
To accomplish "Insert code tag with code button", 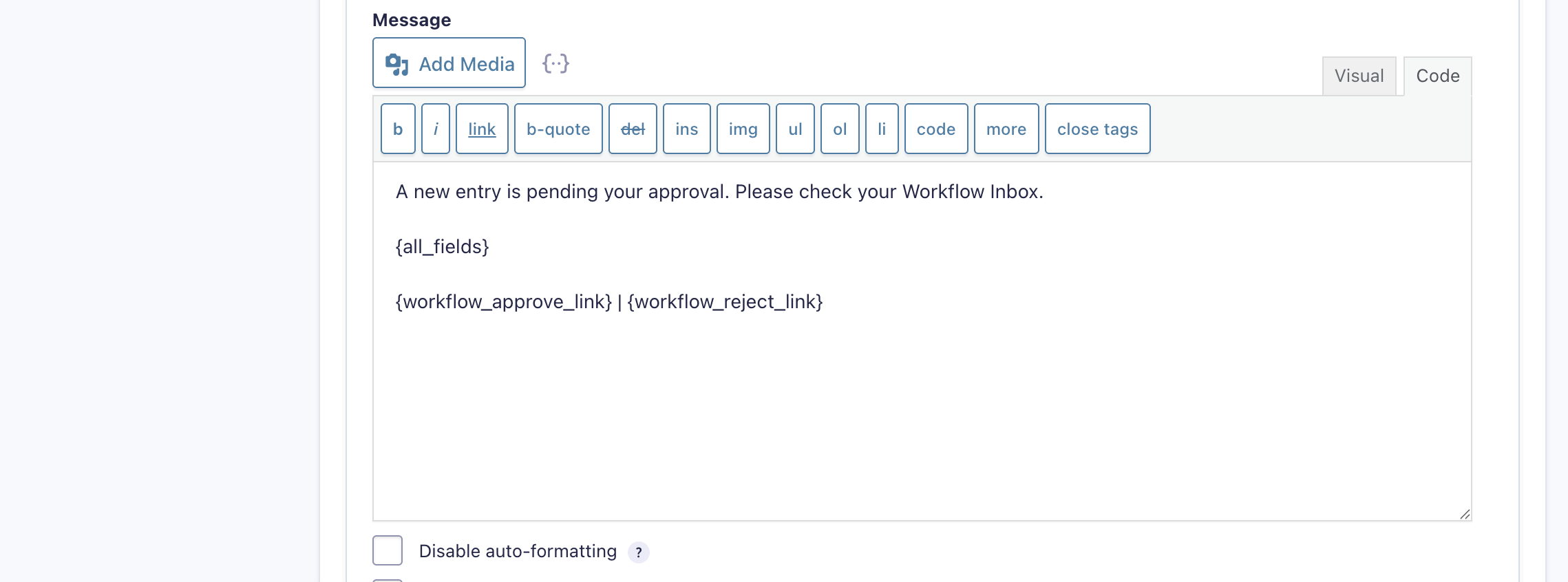I will pyautogui.click(x=936, y=129).
